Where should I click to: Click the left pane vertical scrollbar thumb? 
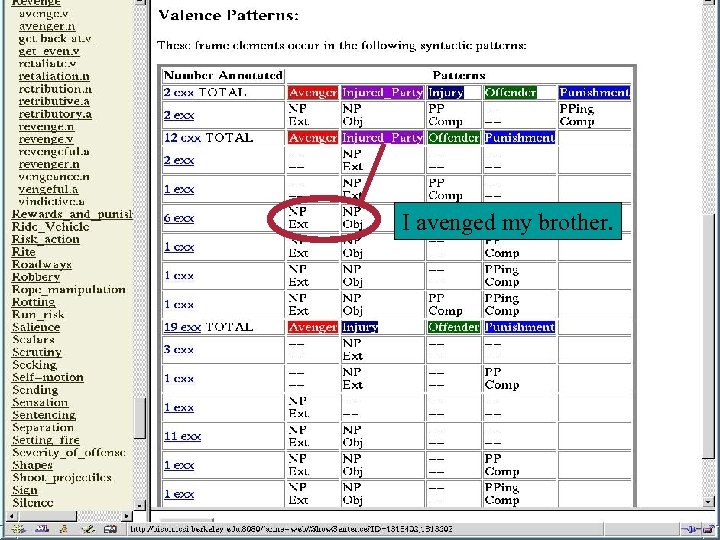pyautogui.click(x=140, y=418)
